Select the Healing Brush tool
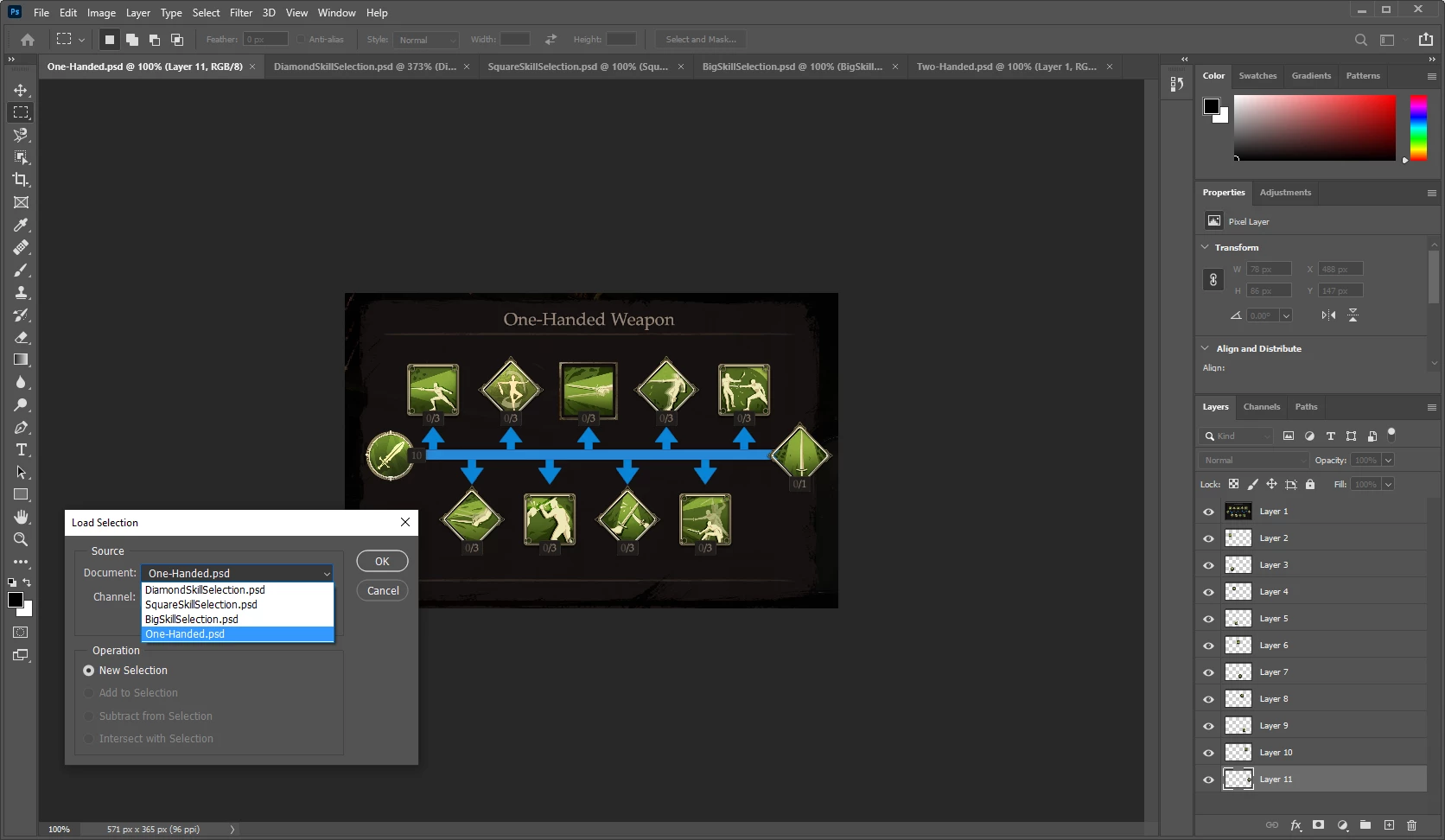Viewport: 1445px width, 840px height. 21,247
